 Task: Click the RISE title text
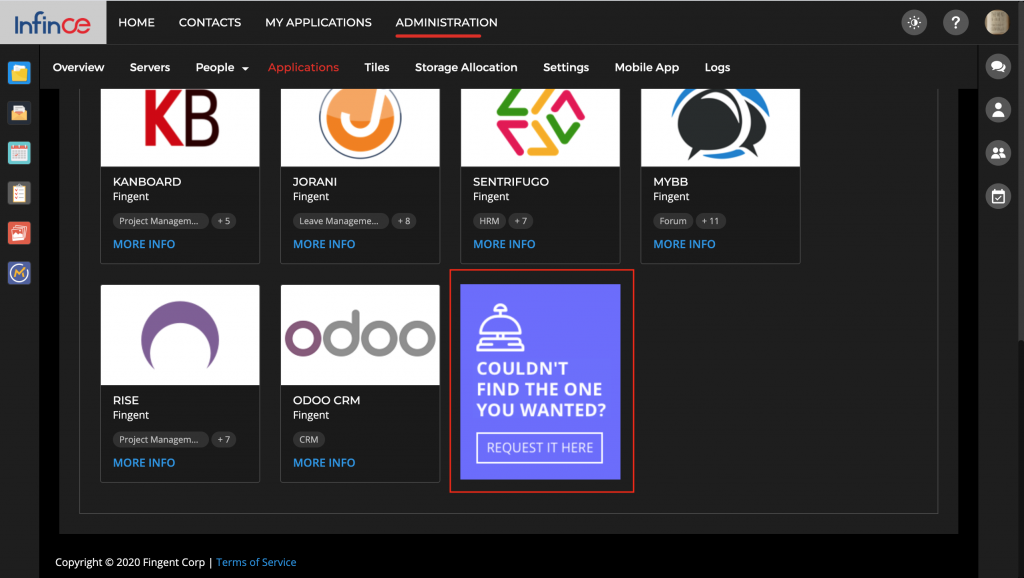coord(126,400)
